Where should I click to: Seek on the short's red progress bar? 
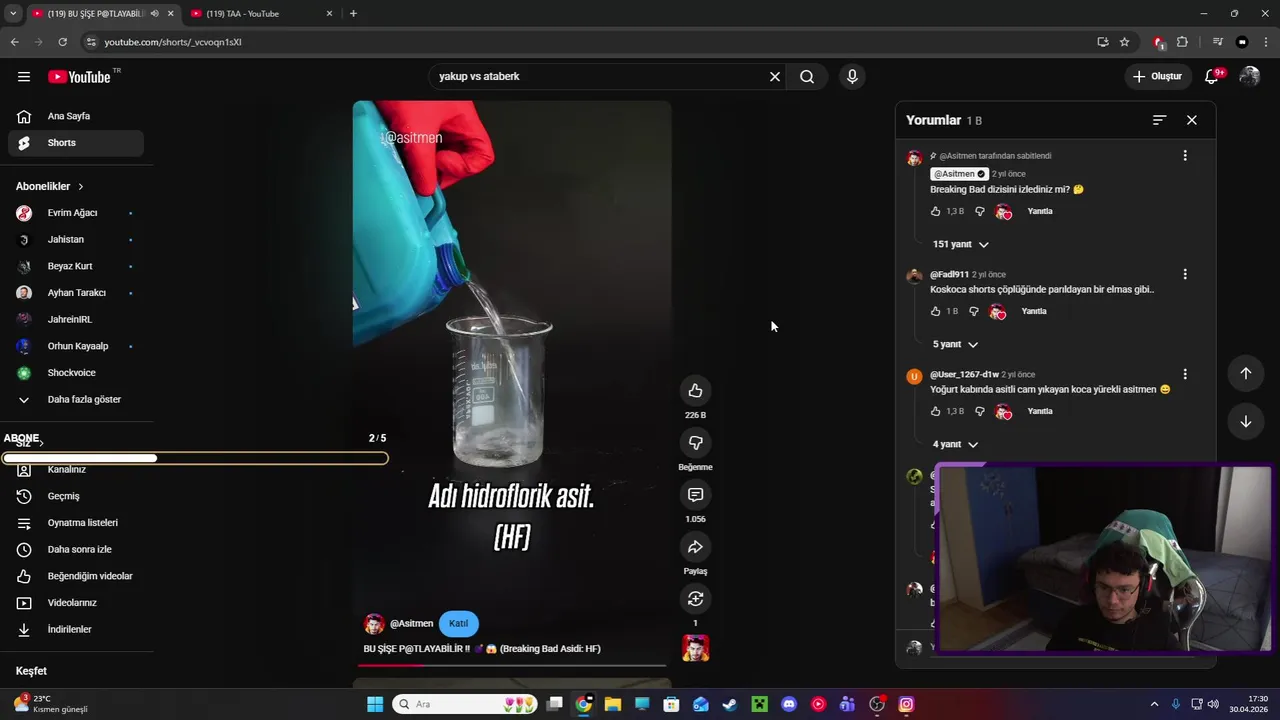(514, 664)
